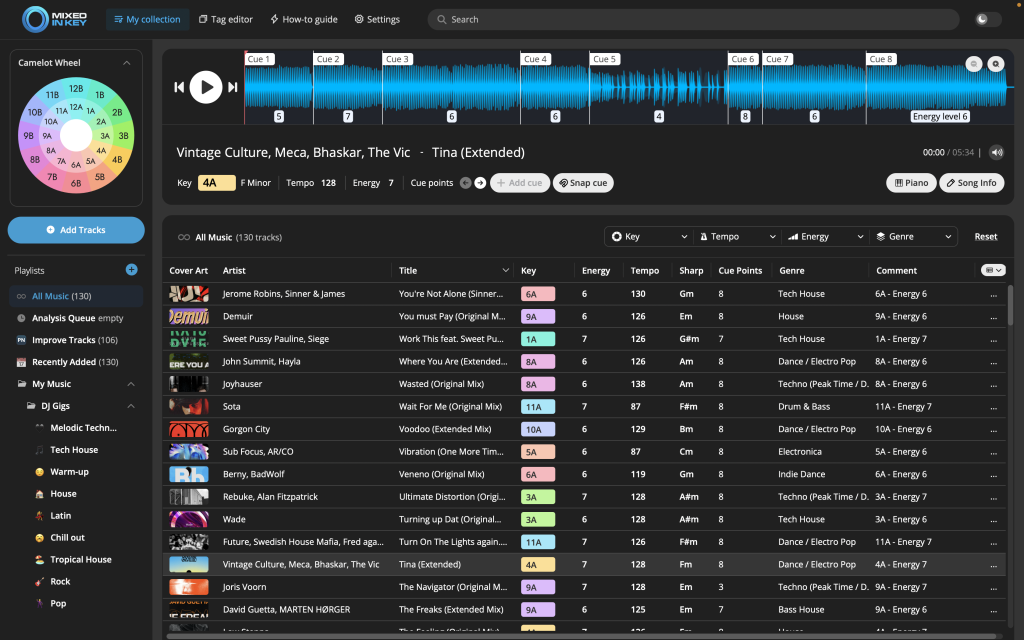Open the How-to guide tab

[303, 19]
